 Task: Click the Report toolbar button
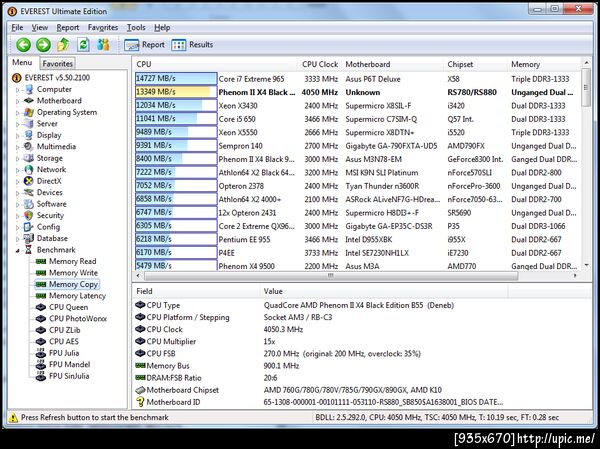tap(144, 45)
